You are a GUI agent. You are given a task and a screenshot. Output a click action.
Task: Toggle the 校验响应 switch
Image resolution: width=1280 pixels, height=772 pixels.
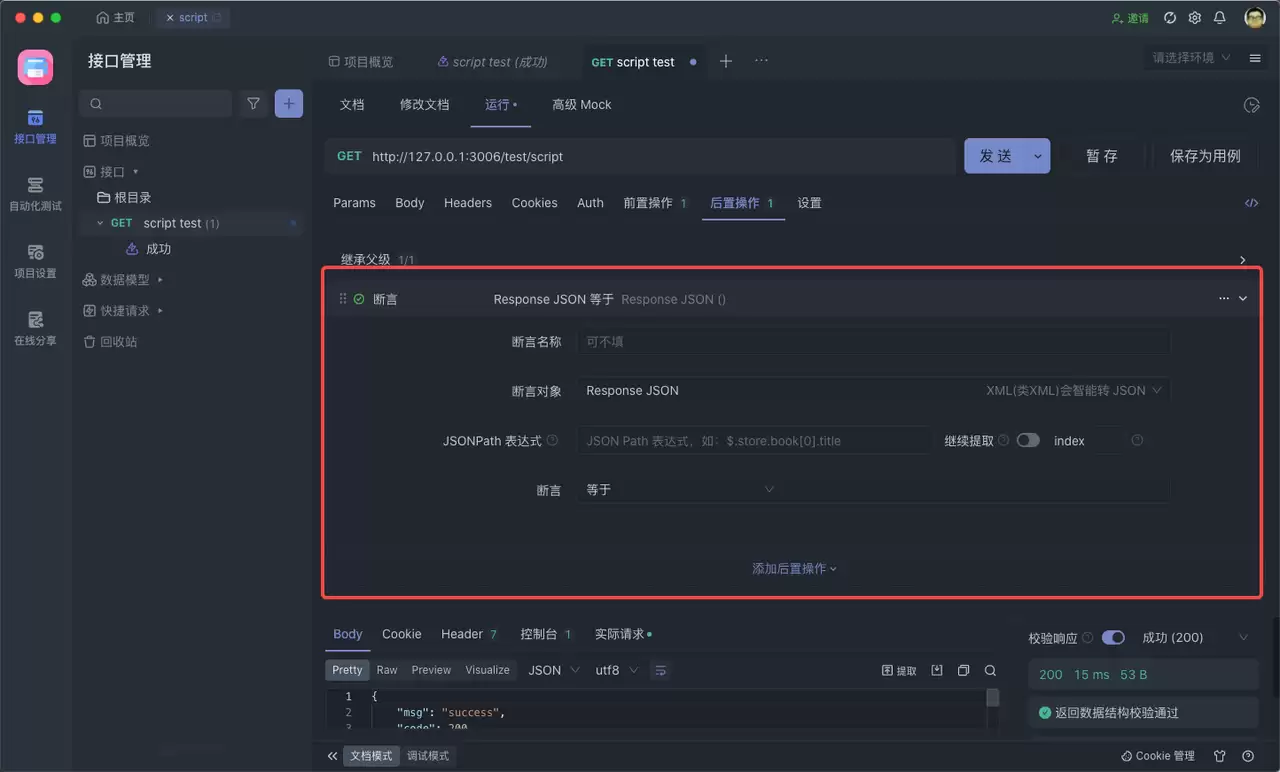[1113, 638]
